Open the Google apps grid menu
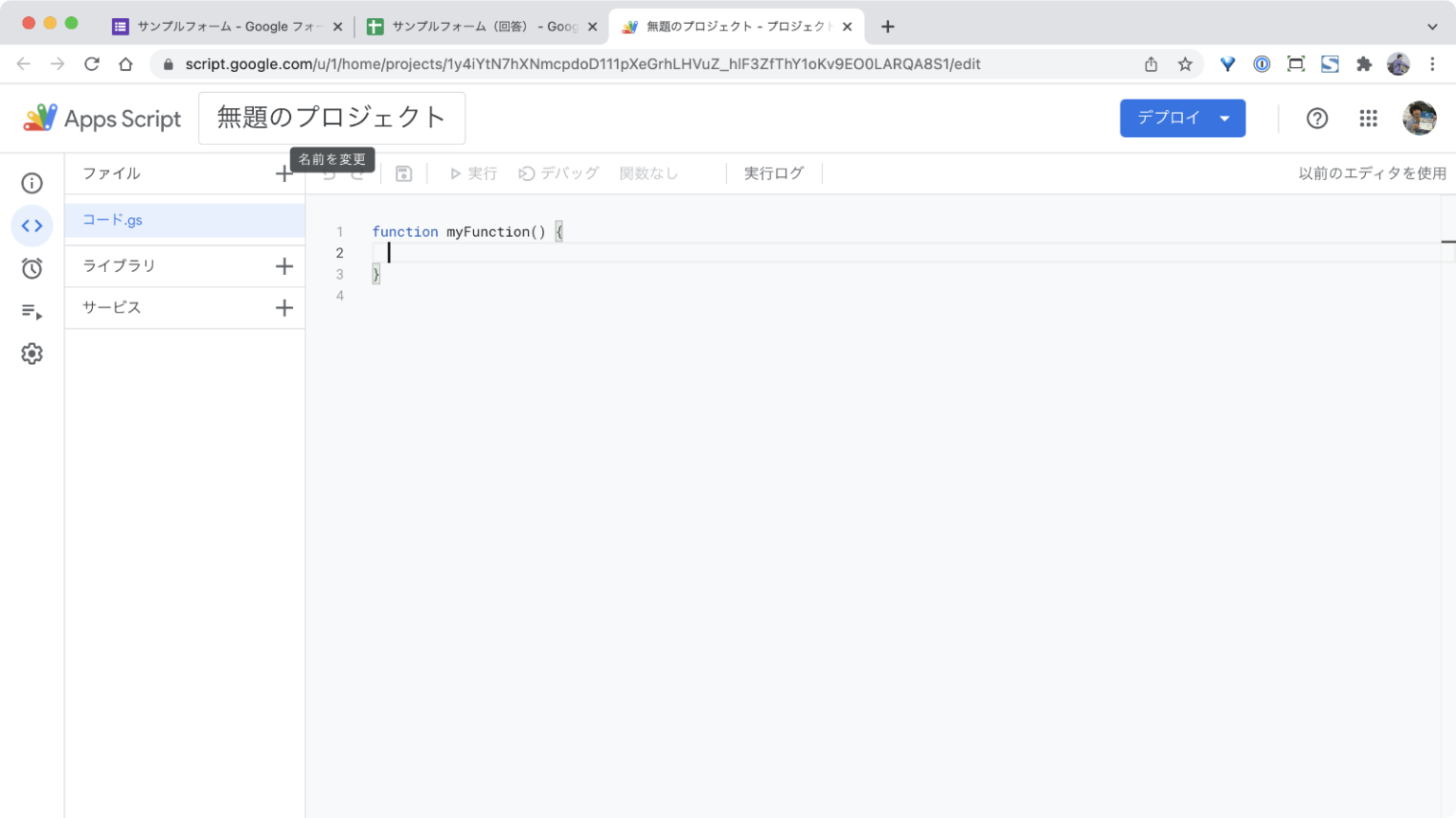The image size is (1456, 818). click(x=1368, y=118)
